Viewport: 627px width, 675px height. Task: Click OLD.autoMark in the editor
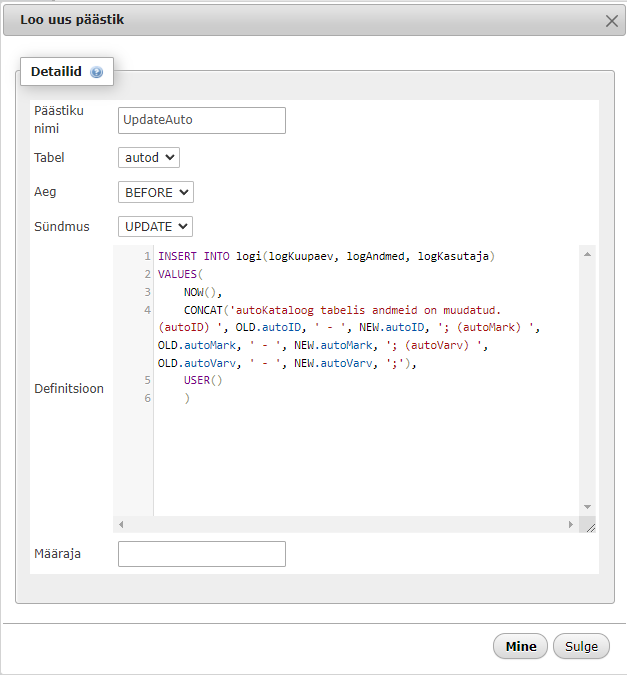coord(197,345)
